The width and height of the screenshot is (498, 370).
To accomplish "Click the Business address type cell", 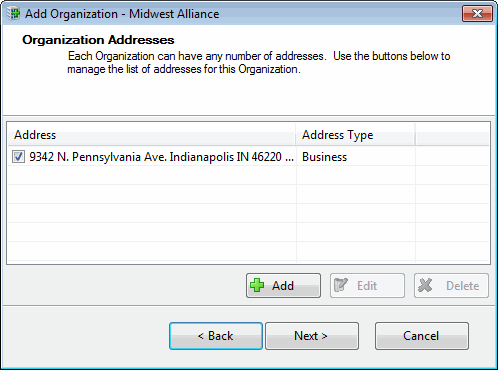I will (x=324, y=157).
